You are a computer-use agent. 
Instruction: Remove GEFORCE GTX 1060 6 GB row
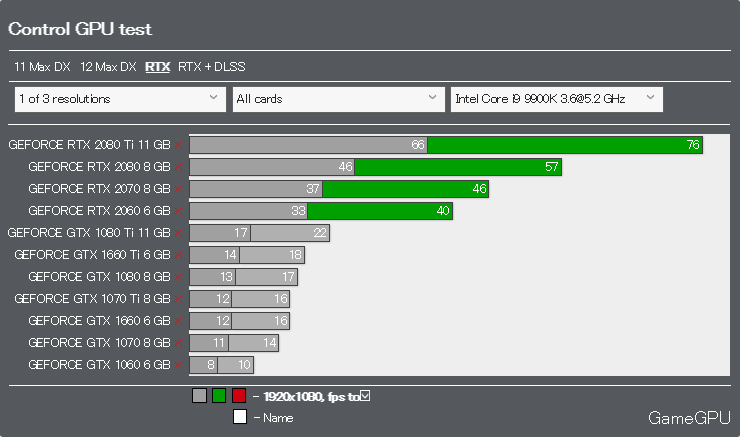[178, 365]
